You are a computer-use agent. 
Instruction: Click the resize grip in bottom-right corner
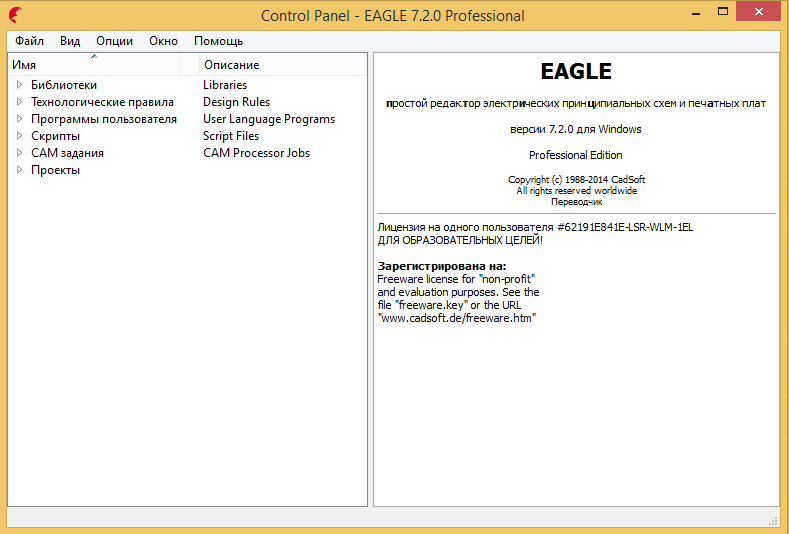(773, 520)
